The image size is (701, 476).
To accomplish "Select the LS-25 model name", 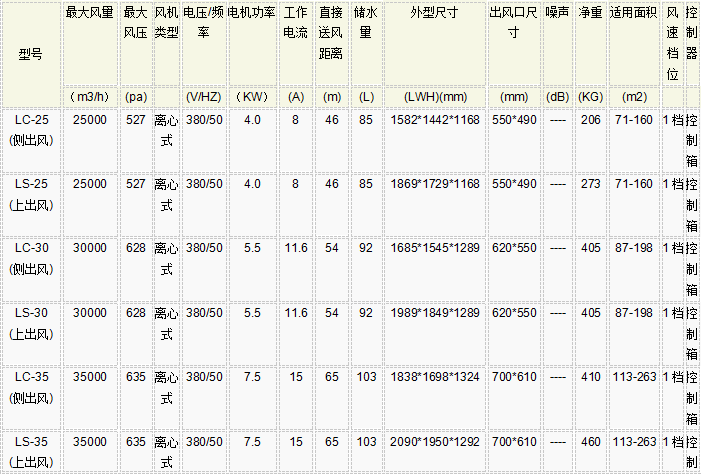I will pos(32,184).
